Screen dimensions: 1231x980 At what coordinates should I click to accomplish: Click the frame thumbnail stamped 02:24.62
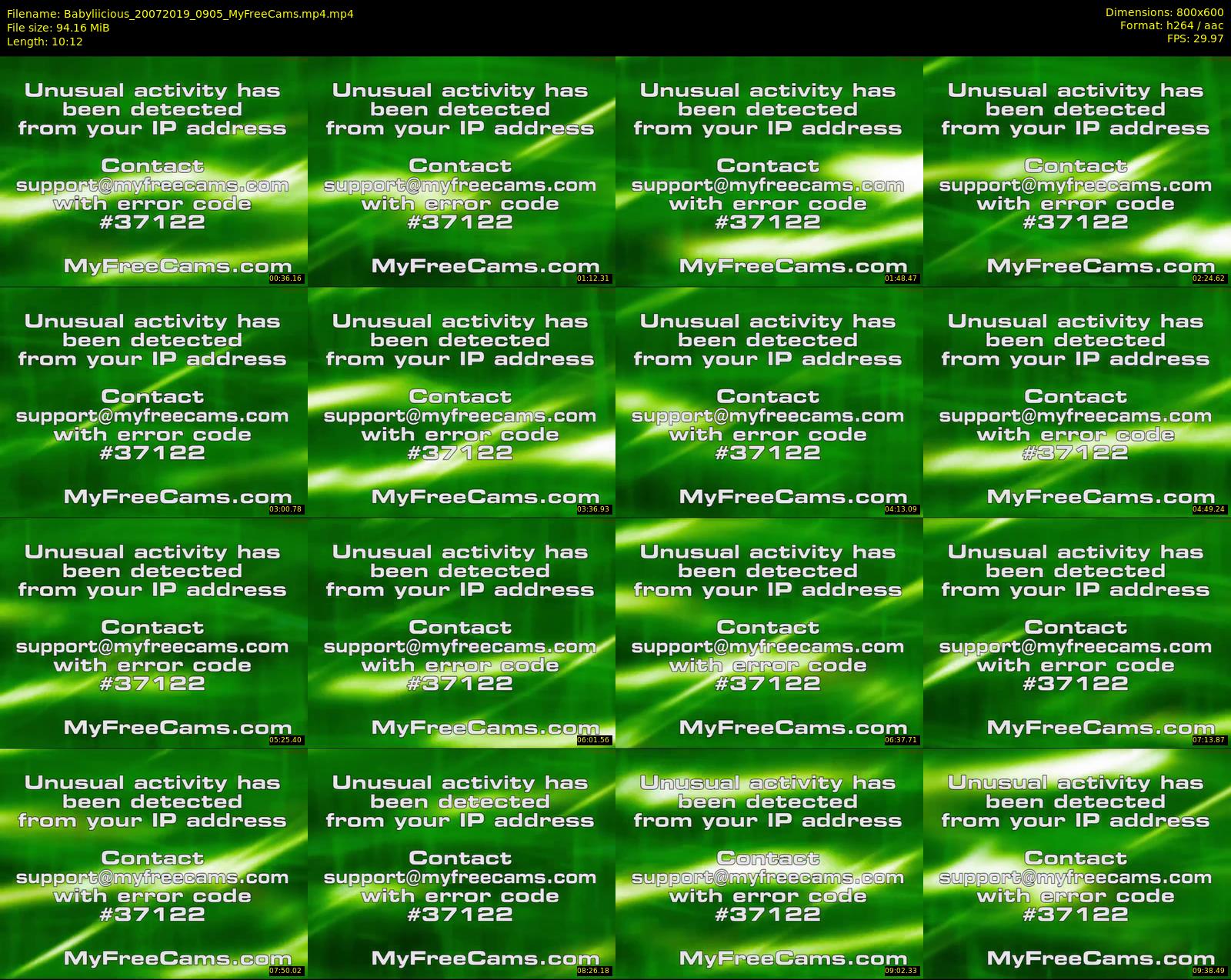(1076, 171)
